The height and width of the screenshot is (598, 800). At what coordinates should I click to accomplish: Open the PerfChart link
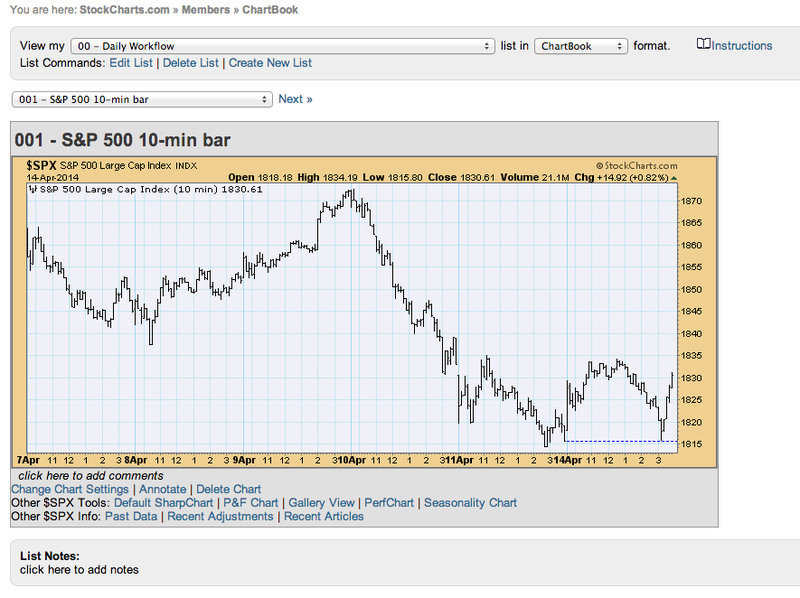click(389, 503)
